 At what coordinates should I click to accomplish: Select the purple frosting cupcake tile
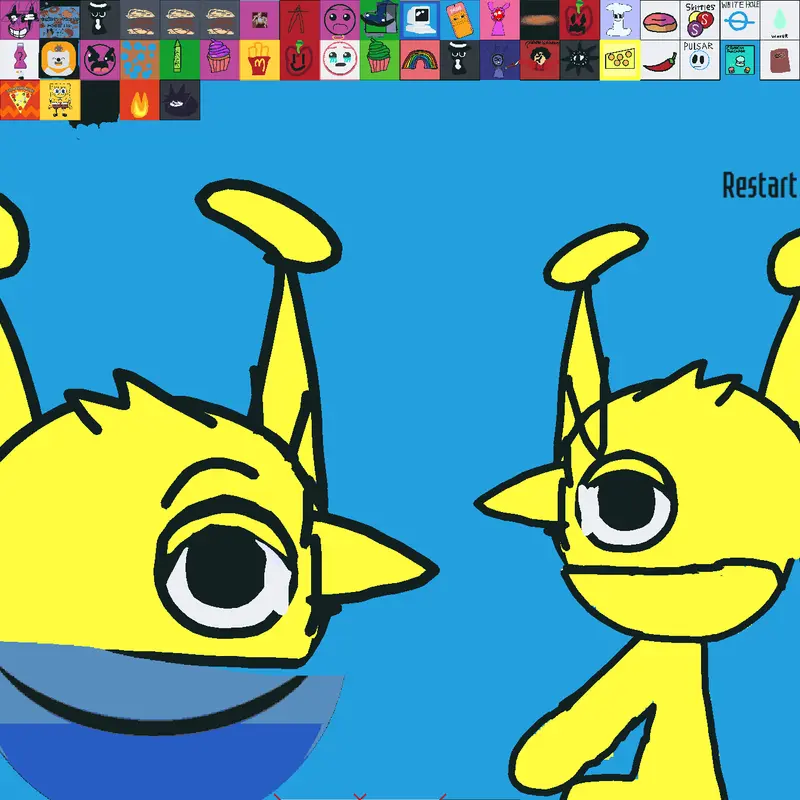tap(219, 60)
